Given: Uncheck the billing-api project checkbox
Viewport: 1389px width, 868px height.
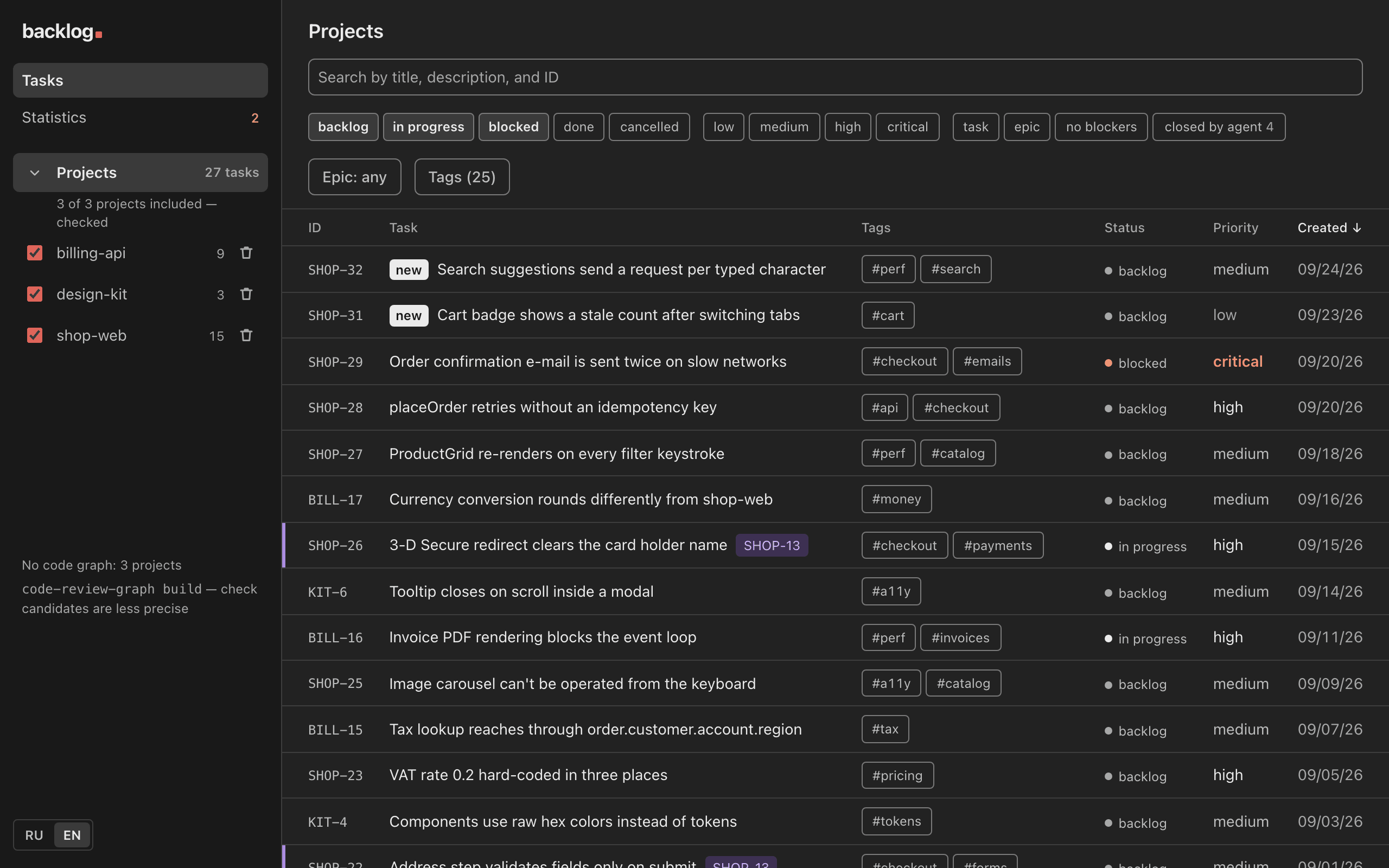Looking at the screenshot, I should 35,253.
